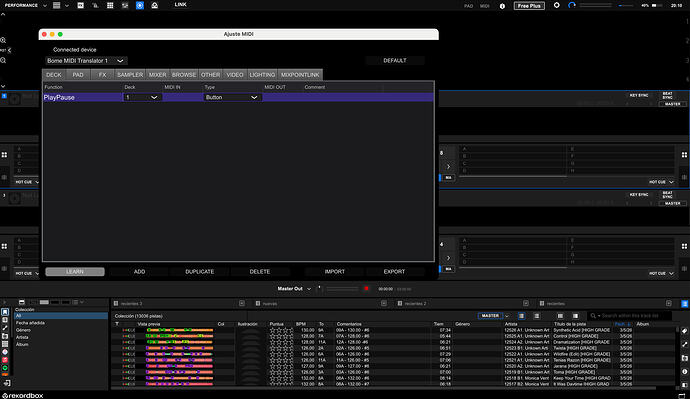This screenshot has width=690, height=399.
Task: Toggle KEY SYNC on the upper right deck
Action: (639, 95)
